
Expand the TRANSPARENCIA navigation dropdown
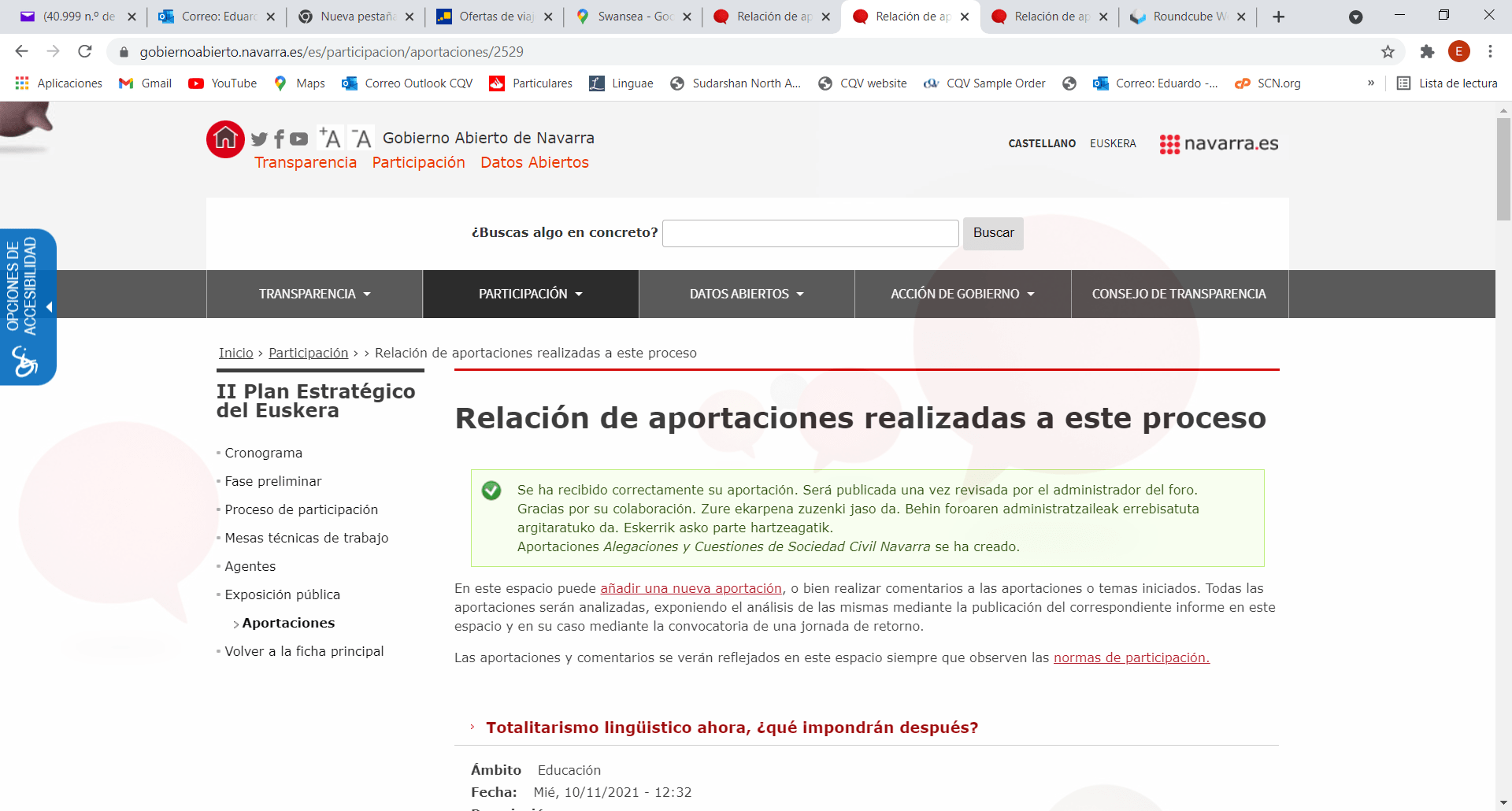pos(313,294)
